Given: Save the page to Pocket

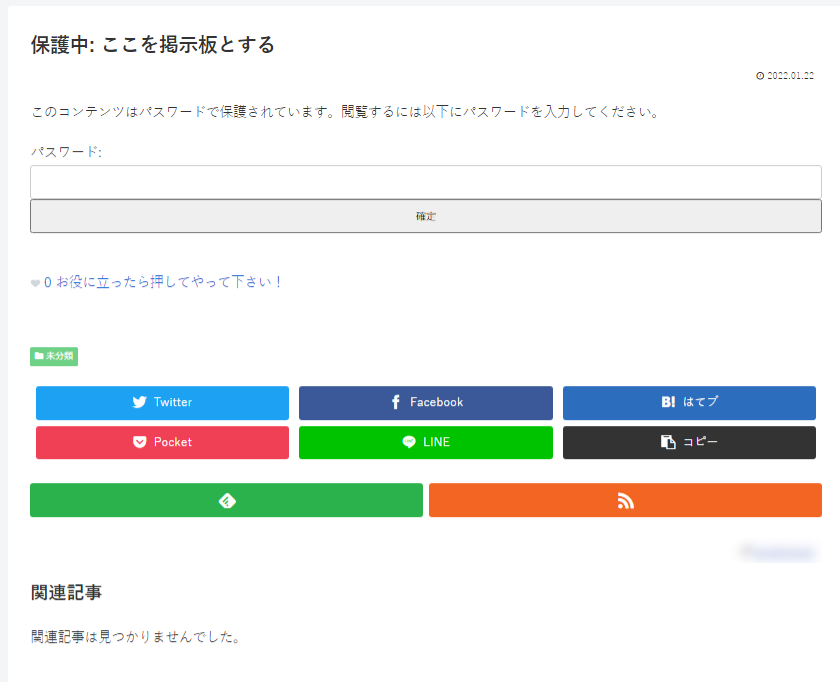Looking at the screenshot, I should click(162, 442).
